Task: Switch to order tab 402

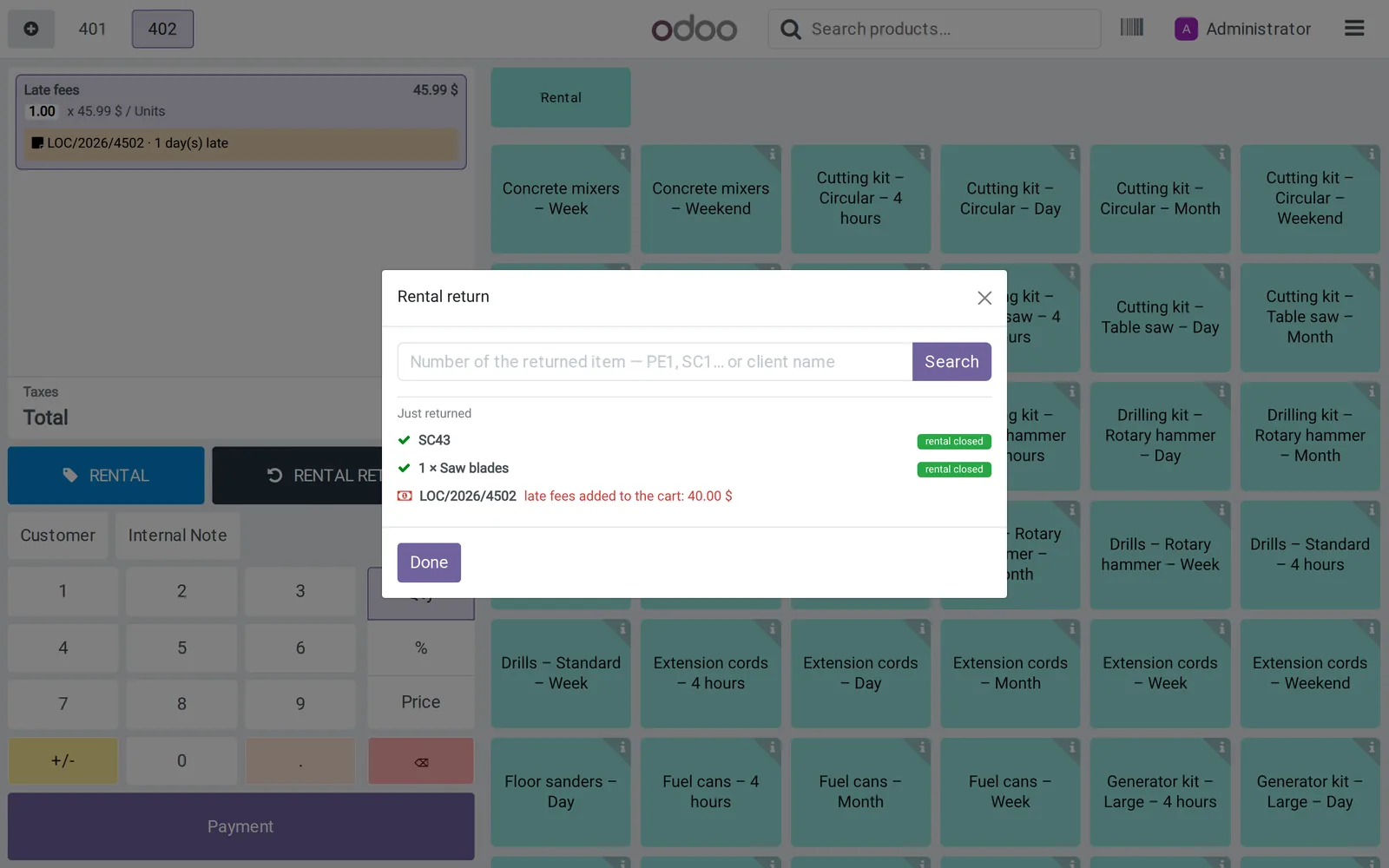Action: (x=162, y=29)
